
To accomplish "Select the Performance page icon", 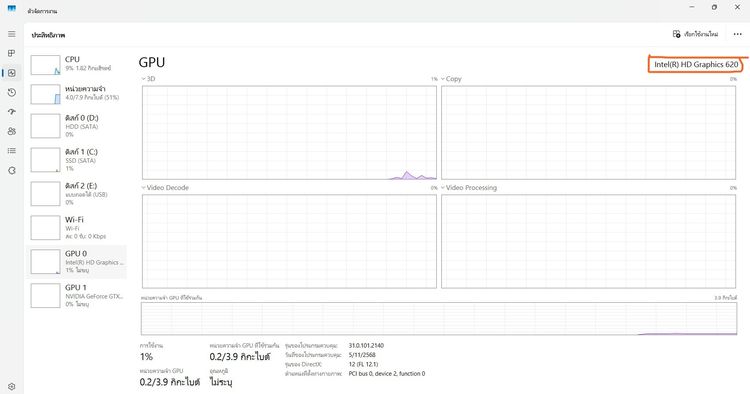I will pyautogui.click(x=11, y=73).
